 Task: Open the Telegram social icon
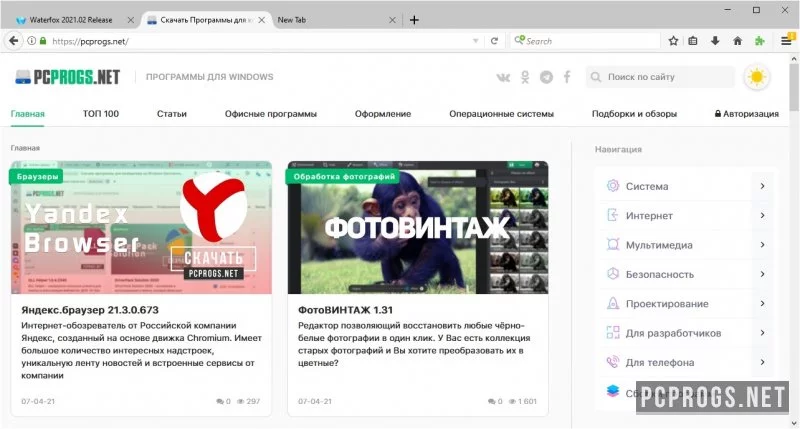click(546, 77)
